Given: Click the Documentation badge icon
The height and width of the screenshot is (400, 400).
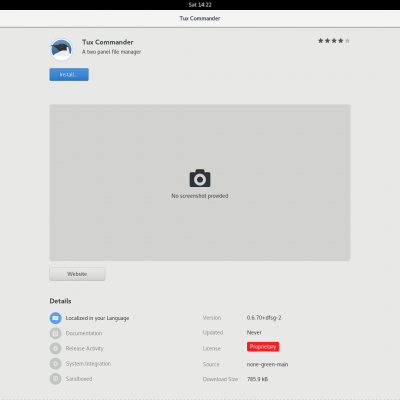Looking at the screenshot, I should [x=56, y=333].
